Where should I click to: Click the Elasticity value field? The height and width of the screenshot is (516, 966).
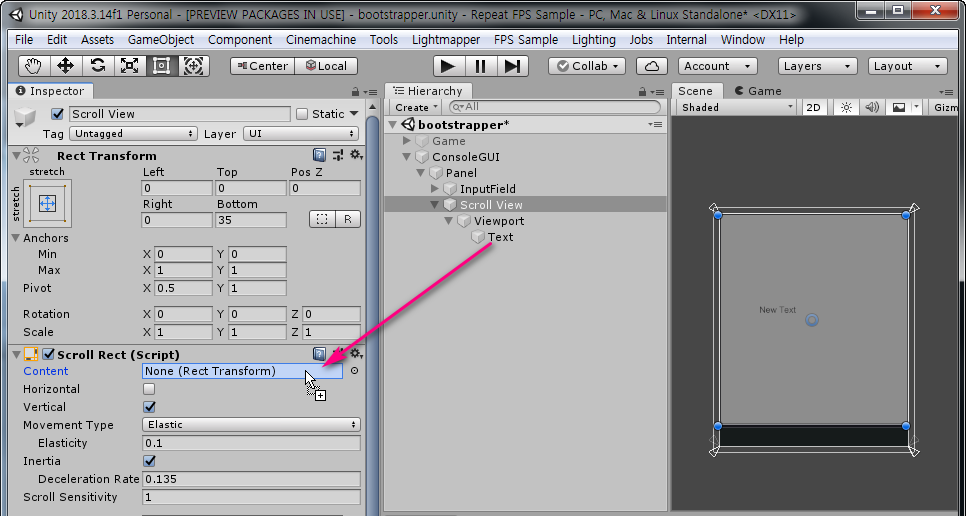pyautogui.click(x=251, y=443)
